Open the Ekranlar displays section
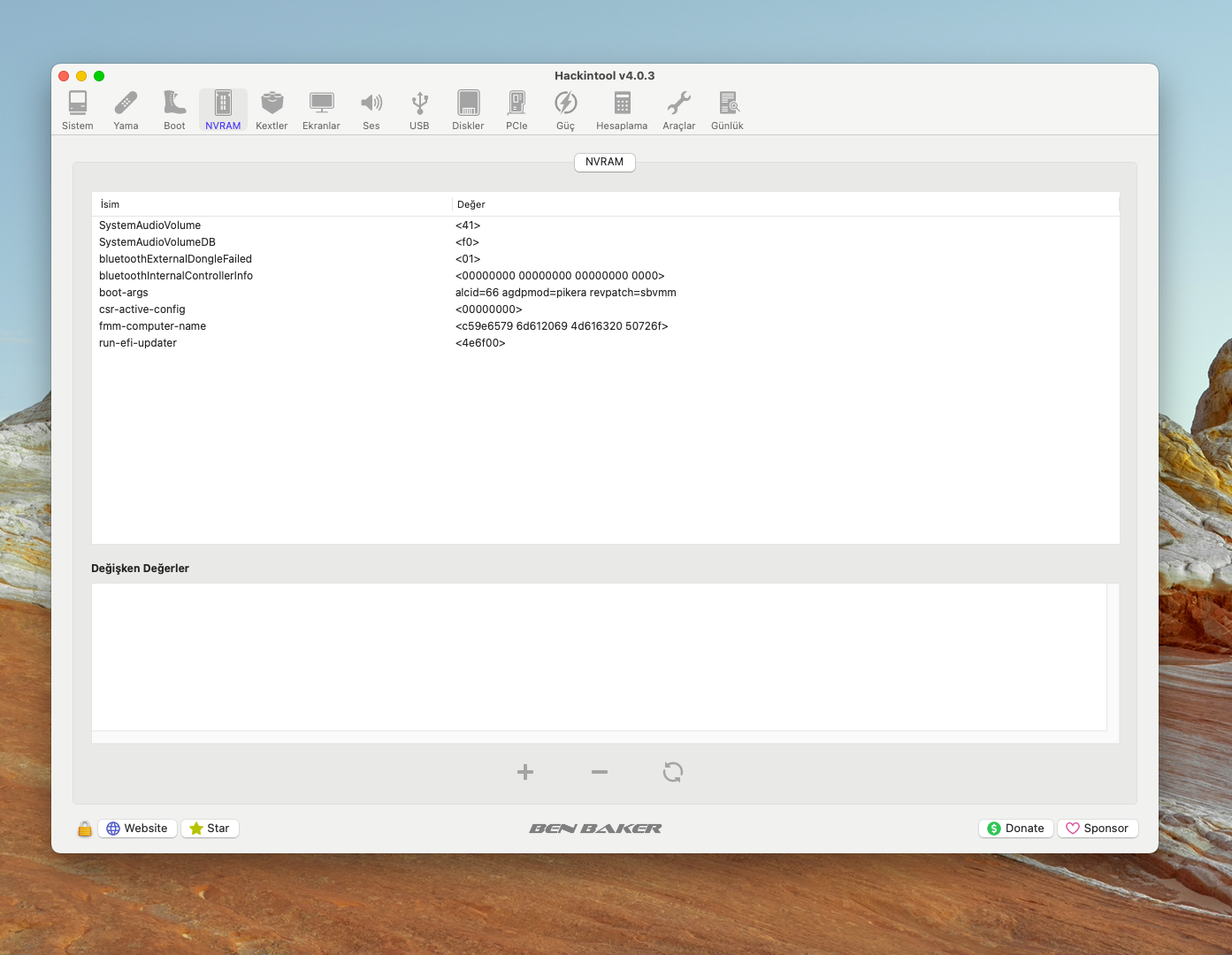This screenshot has height=955, width=1232. [321, 110]
